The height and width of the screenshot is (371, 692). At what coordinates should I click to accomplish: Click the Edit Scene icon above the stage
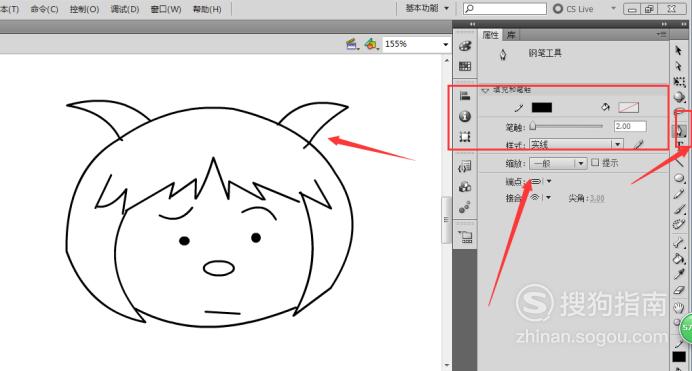click(x=352, y=44)
